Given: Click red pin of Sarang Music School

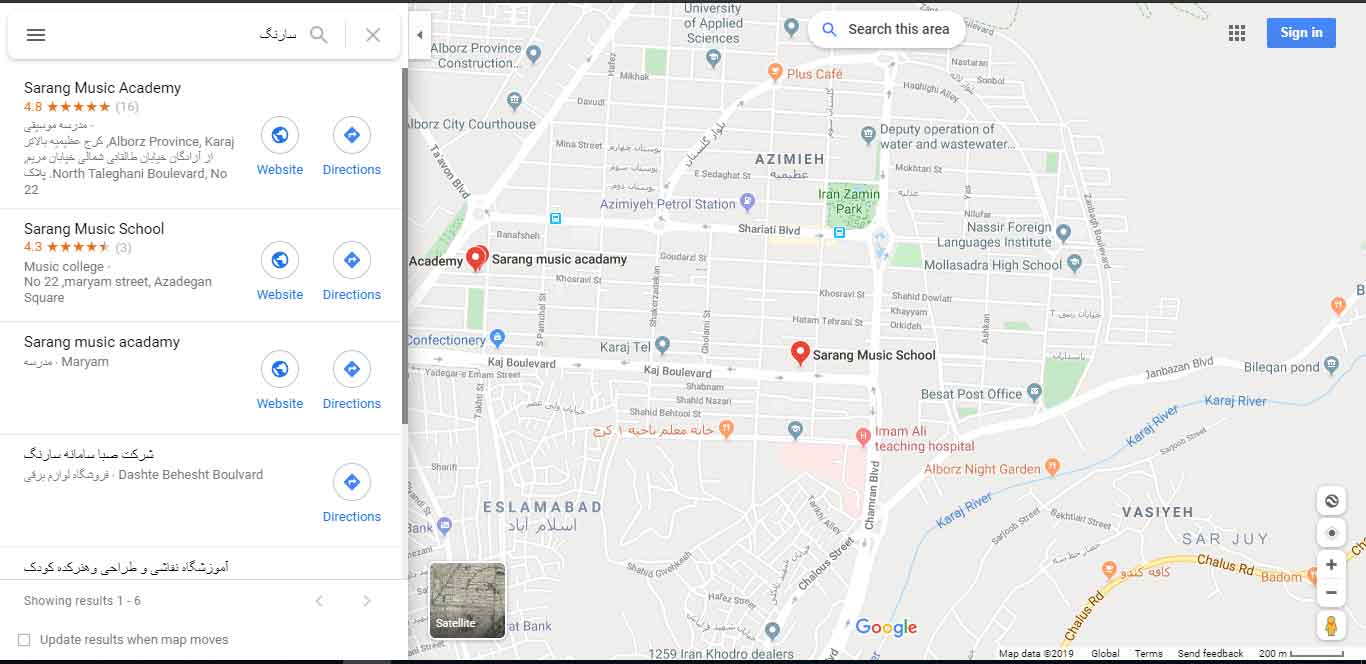Looking at the screenshot, I should click(x=800, y=353).
